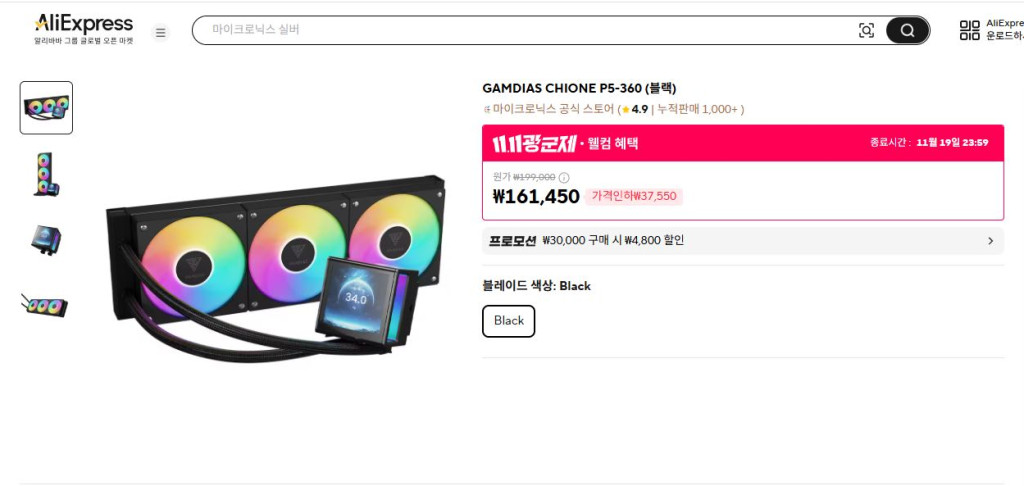1024x486 pixels.
Task: Click the star rating 4.9
Action: pyautogui.click(x=634, y=109)
